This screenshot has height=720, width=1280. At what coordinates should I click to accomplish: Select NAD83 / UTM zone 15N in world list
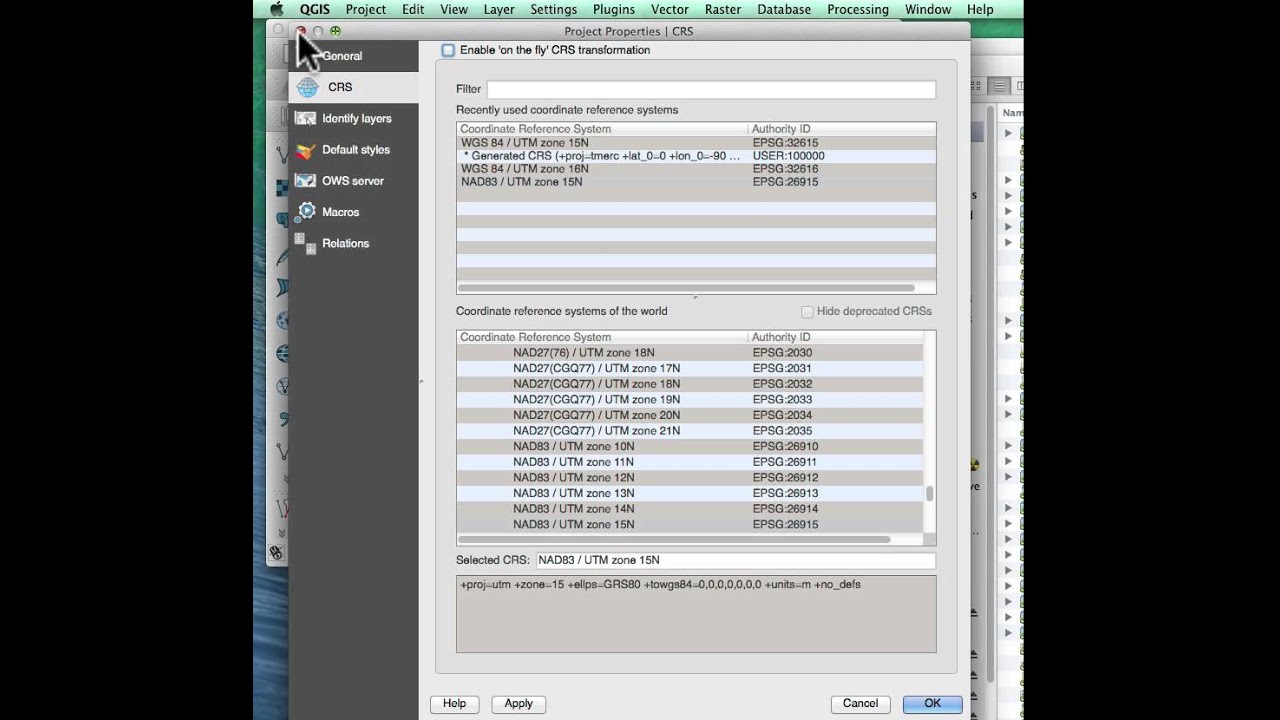tap(691, 525)
